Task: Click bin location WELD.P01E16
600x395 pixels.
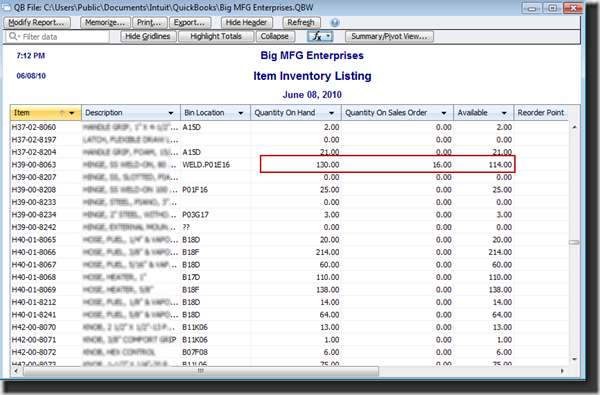Action: [206, 165]
